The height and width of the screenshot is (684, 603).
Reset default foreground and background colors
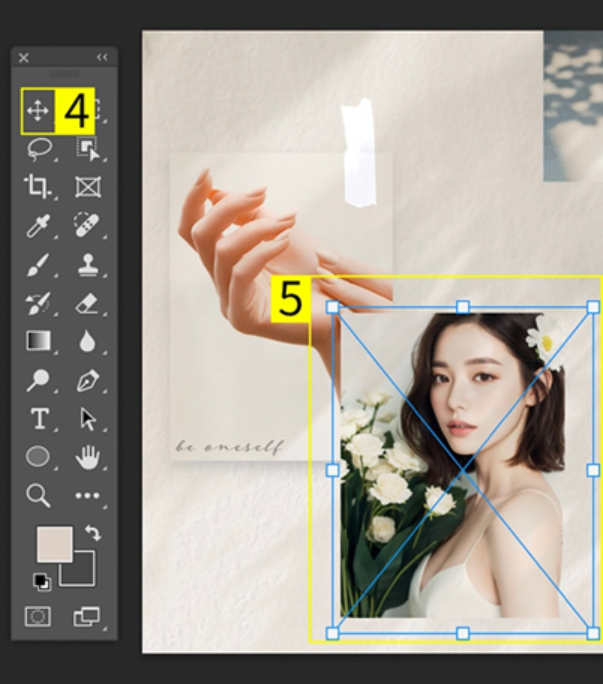(42, 582)
